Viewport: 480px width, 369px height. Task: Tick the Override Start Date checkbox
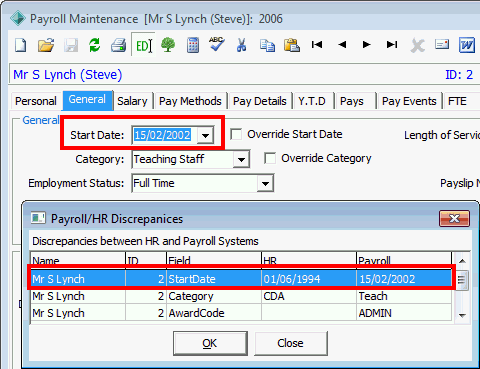pos(236,134)
